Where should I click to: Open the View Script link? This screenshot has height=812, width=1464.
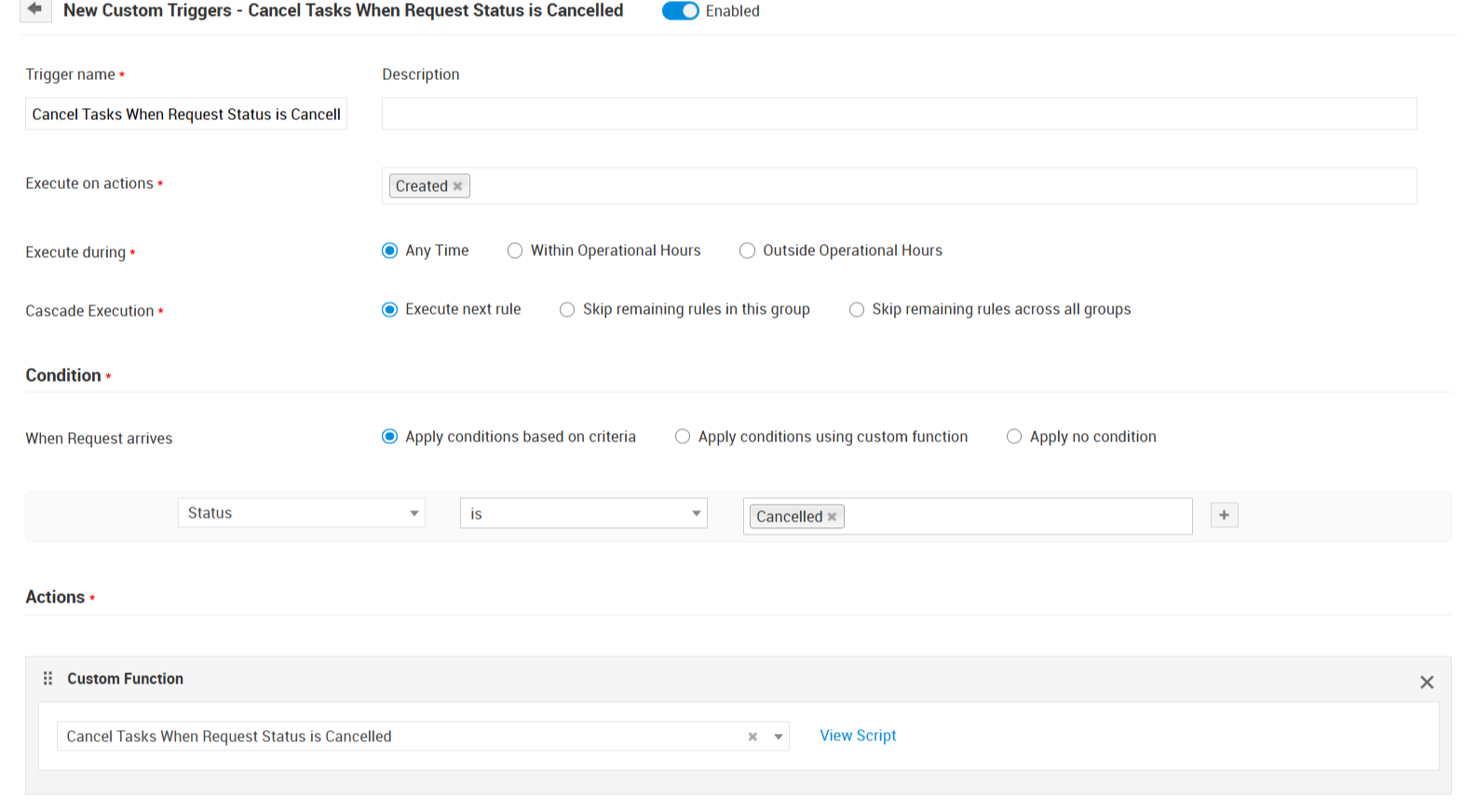tap(858, 736)
